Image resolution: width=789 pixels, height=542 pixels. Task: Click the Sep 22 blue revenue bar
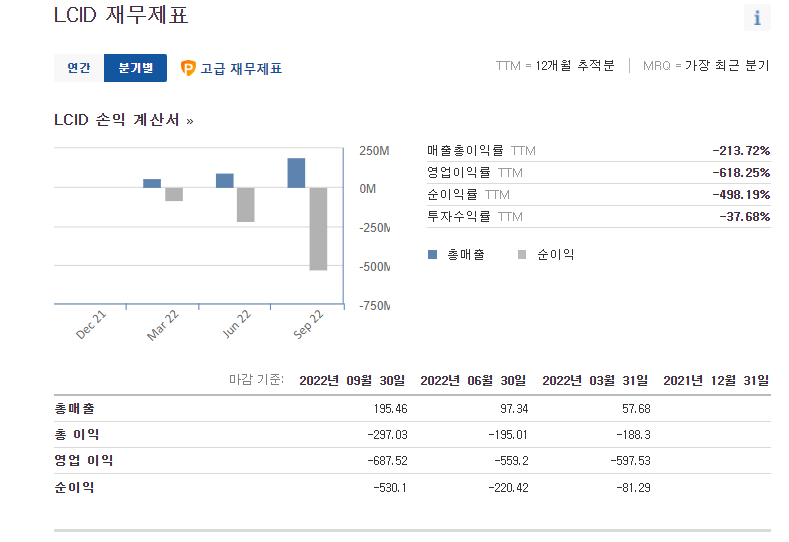coord(296,173)
